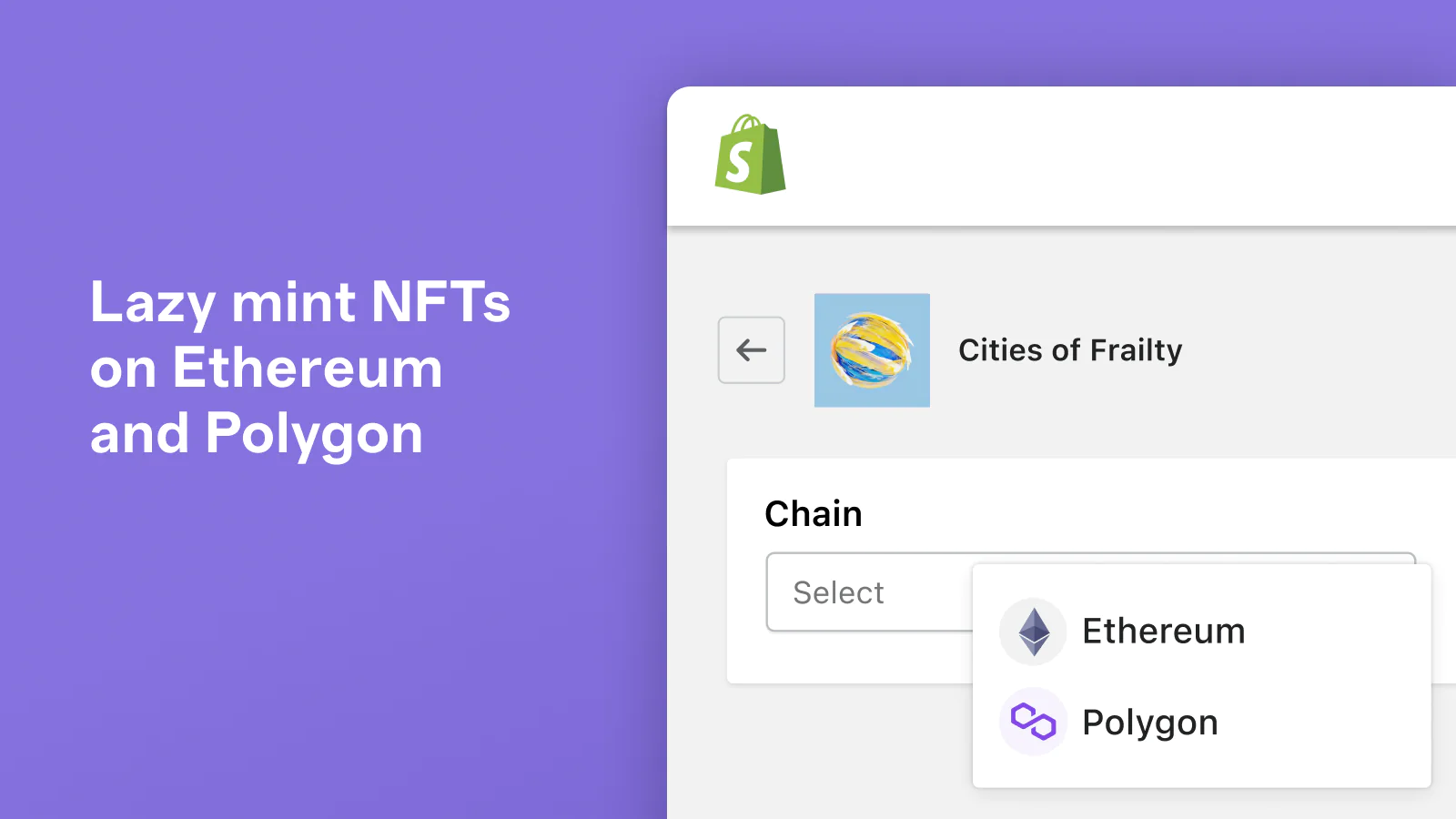Click the Cities of Frailty title
This screenshot has width=1456, height=819.
pyautogui.click(x=1070, y=350)
